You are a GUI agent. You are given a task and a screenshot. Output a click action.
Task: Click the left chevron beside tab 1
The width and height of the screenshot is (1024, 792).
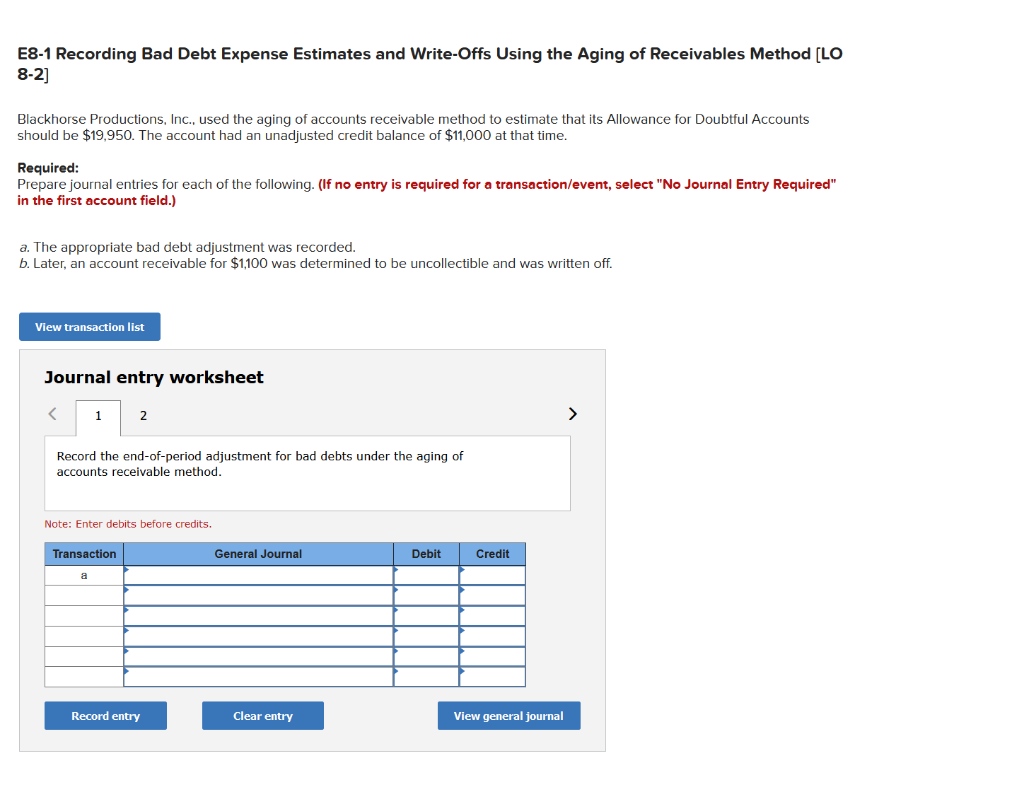[52, 413]
